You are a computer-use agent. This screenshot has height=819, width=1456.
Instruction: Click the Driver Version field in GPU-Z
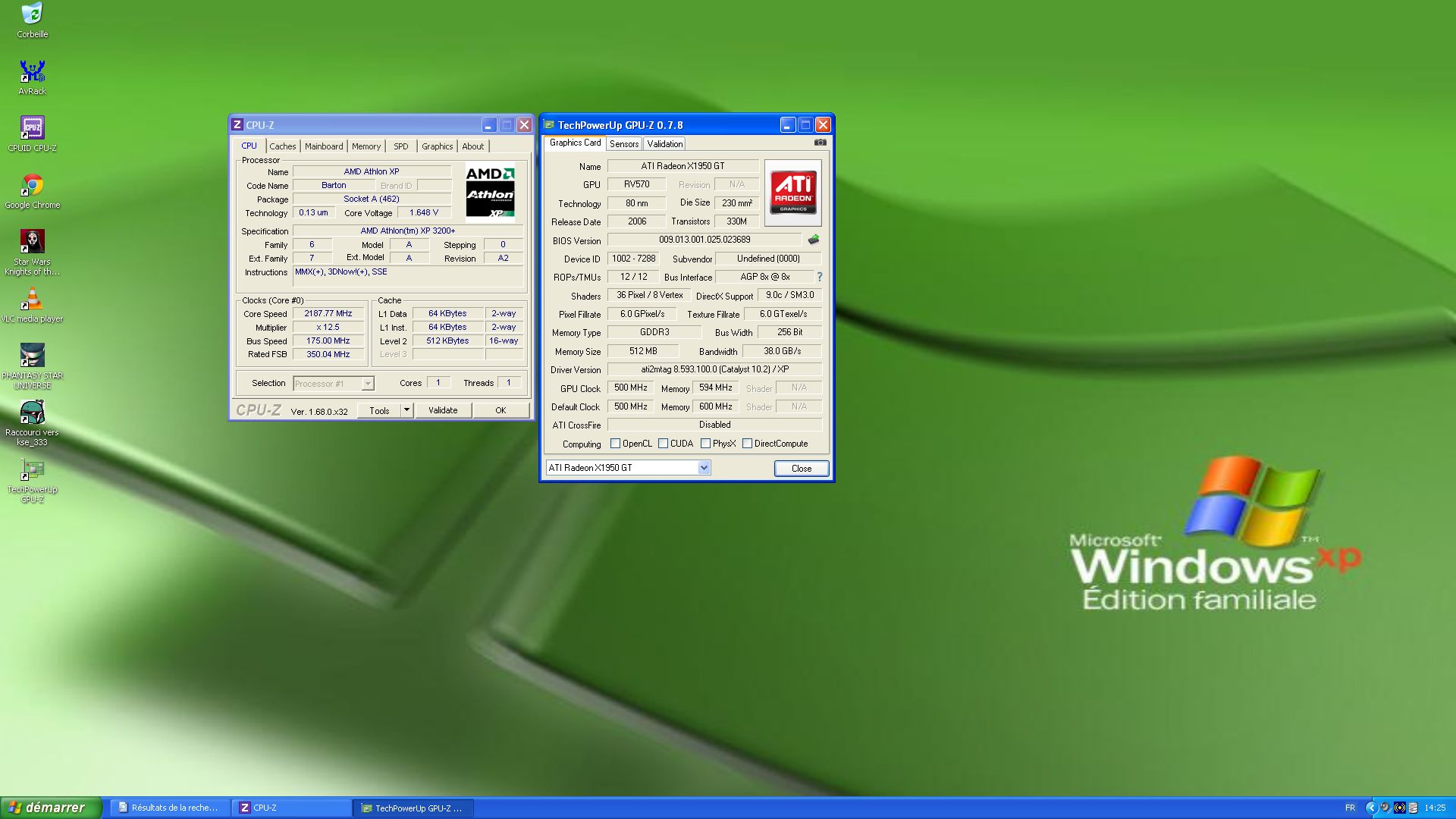(715, 369)
